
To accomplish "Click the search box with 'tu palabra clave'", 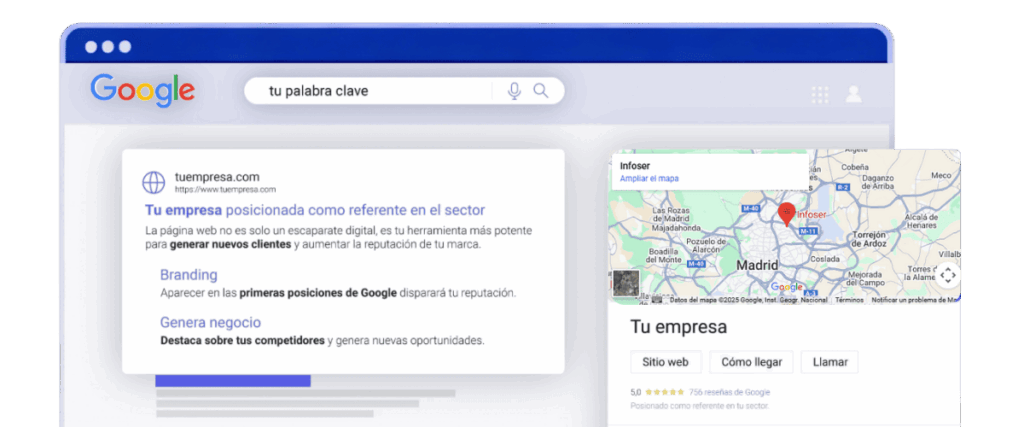I will pos(404,91).
